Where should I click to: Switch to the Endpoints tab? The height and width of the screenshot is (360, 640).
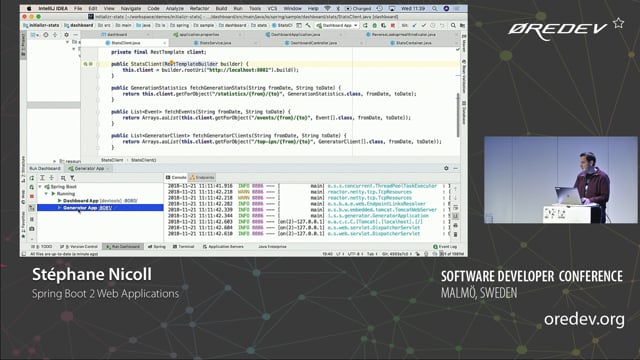tap(202, 178)
